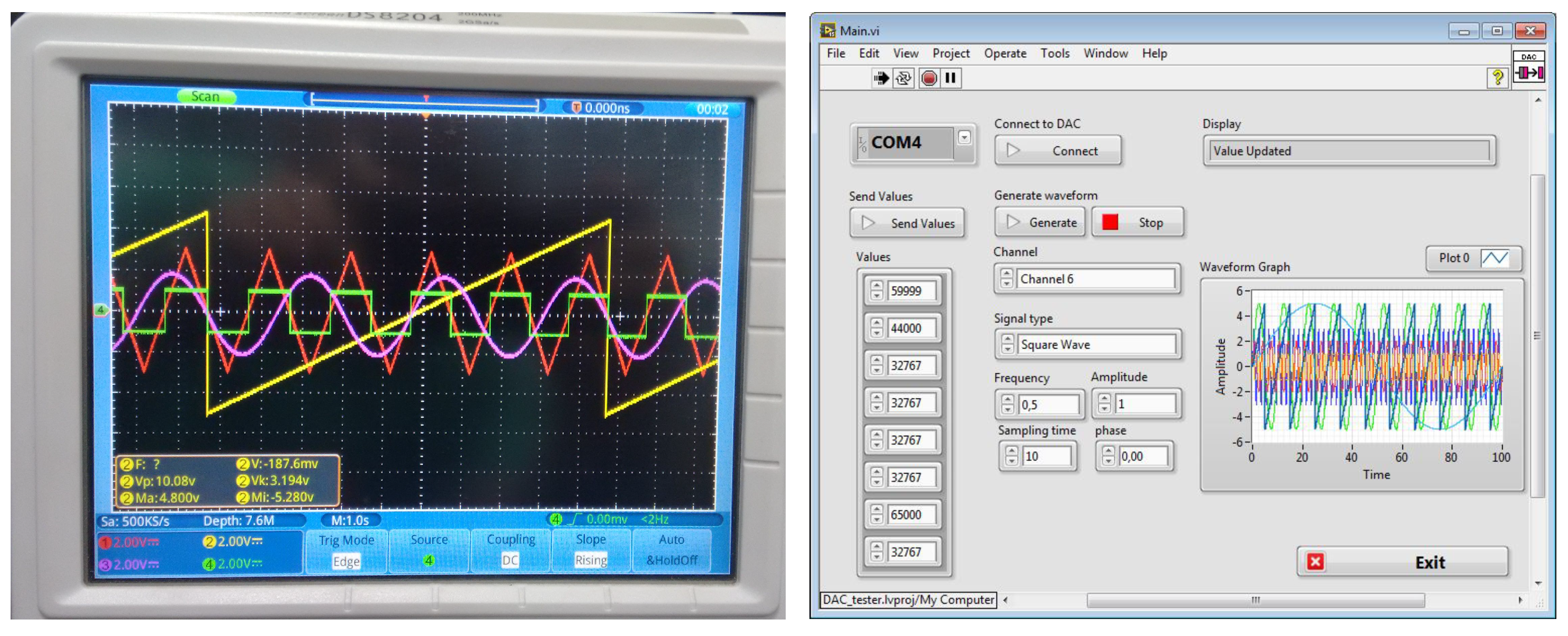
Task: Open the context help question mark icon
Action: (x=1497, y=78)
